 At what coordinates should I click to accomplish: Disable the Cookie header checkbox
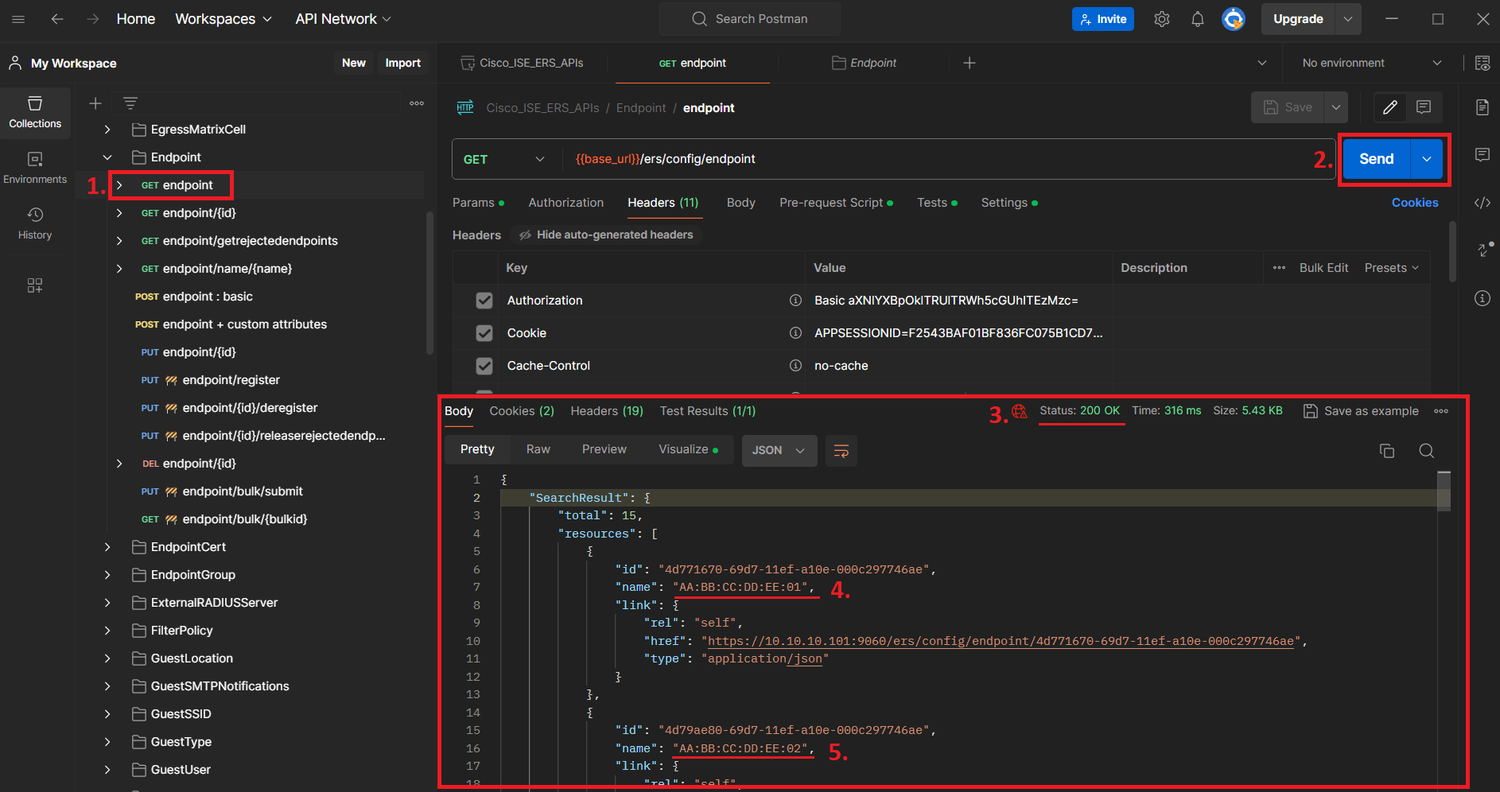[484, 332]
